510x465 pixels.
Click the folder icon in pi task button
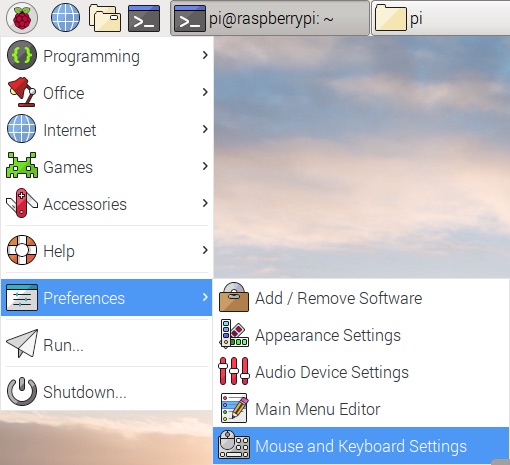point(391,18)
